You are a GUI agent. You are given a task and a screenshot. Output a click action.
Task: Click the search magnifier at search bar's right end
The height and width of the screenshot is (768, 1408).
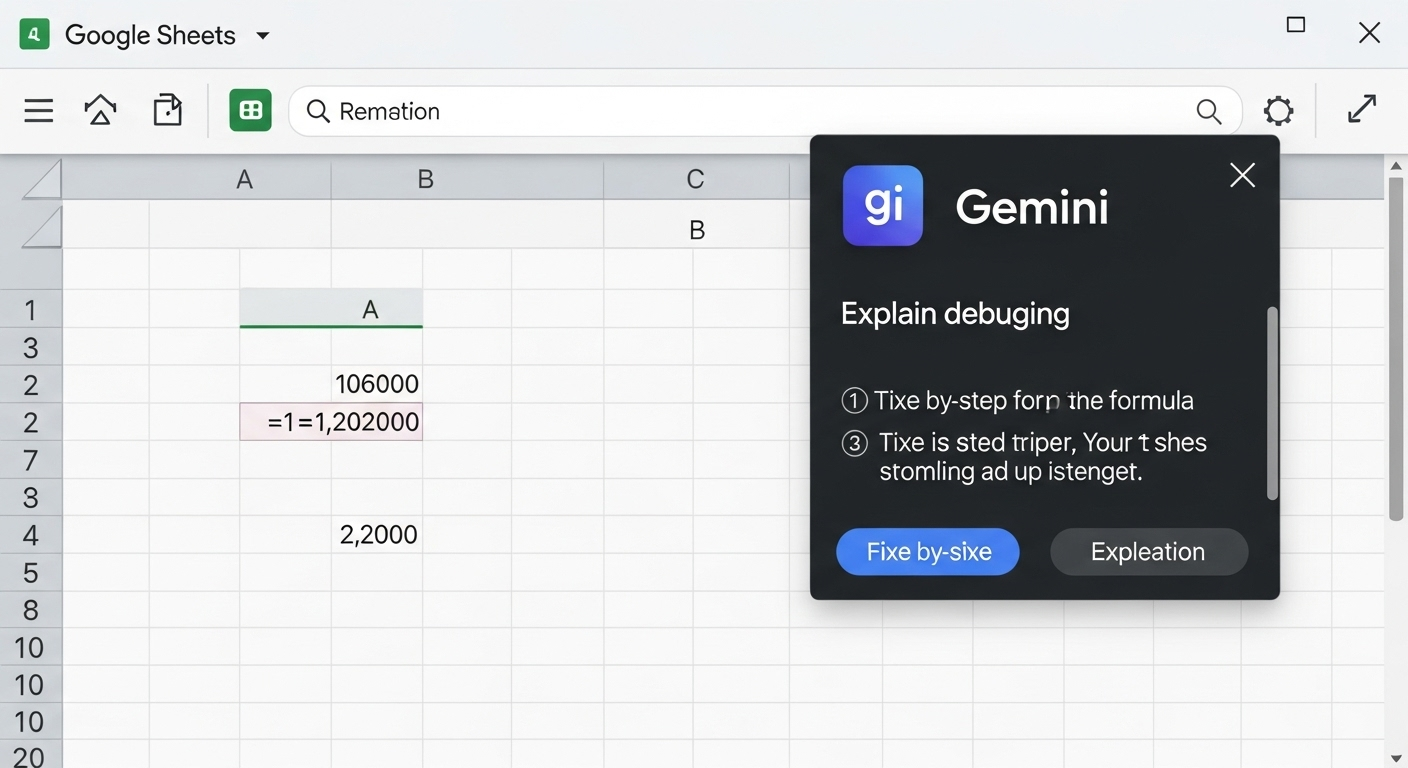[1209, 112]
